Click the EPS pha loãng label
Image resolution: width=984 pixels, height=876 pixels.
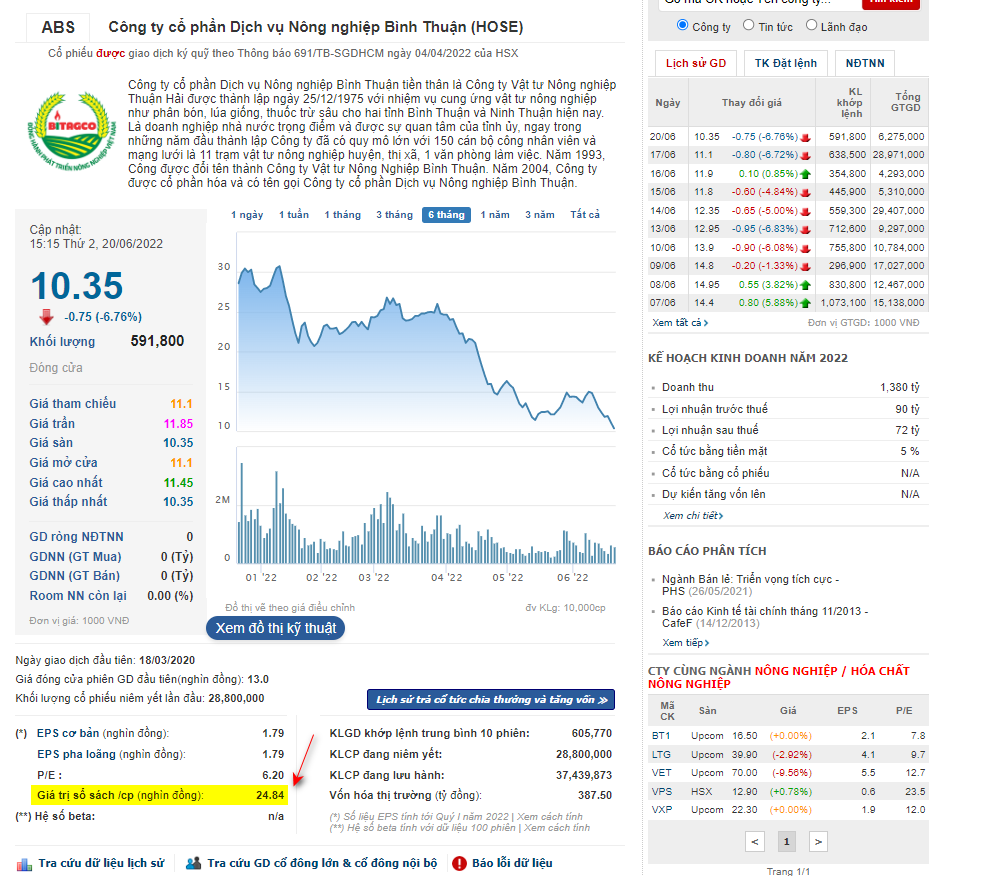pos(76,754)
